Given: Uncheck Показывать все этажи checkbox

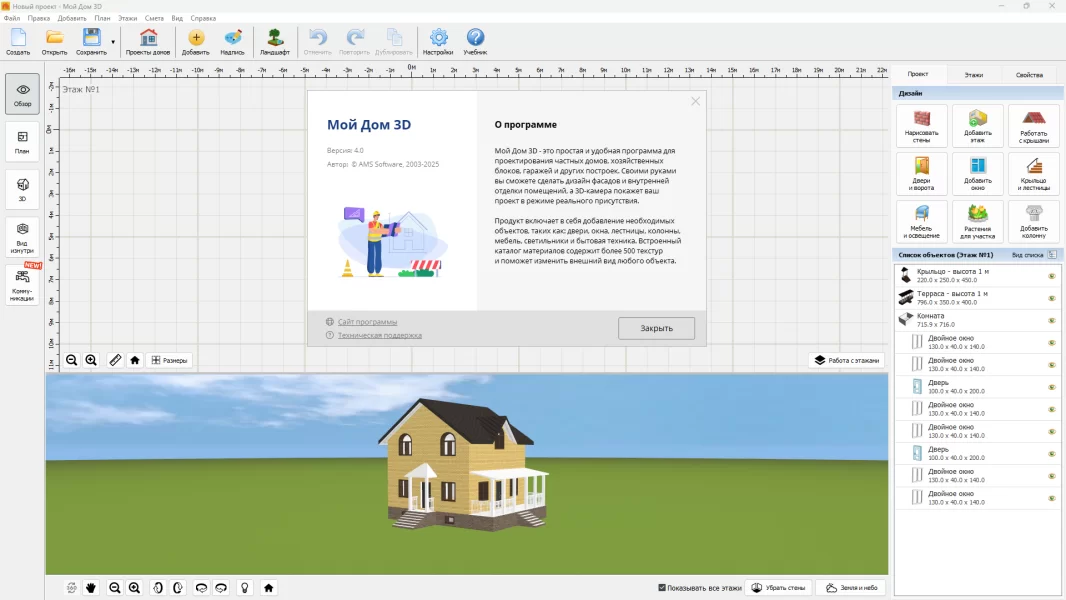Looking at the screenshot, I should click(662, 588).
